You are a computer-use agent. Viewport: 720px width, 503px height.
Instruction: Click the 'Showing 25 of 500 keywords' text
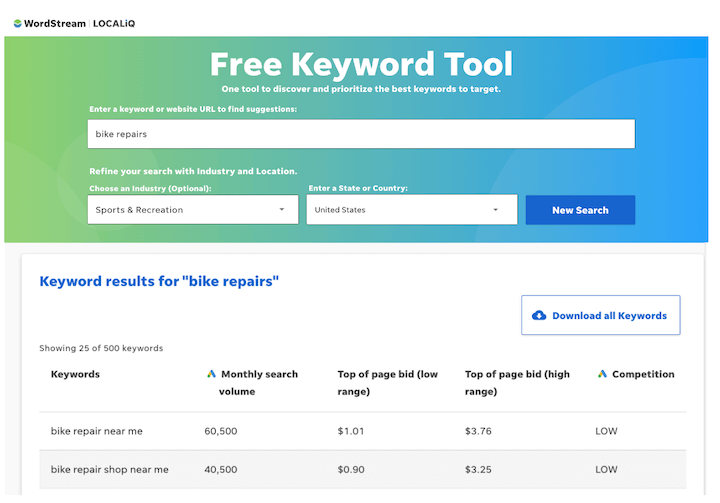click(x=101, y=348)
